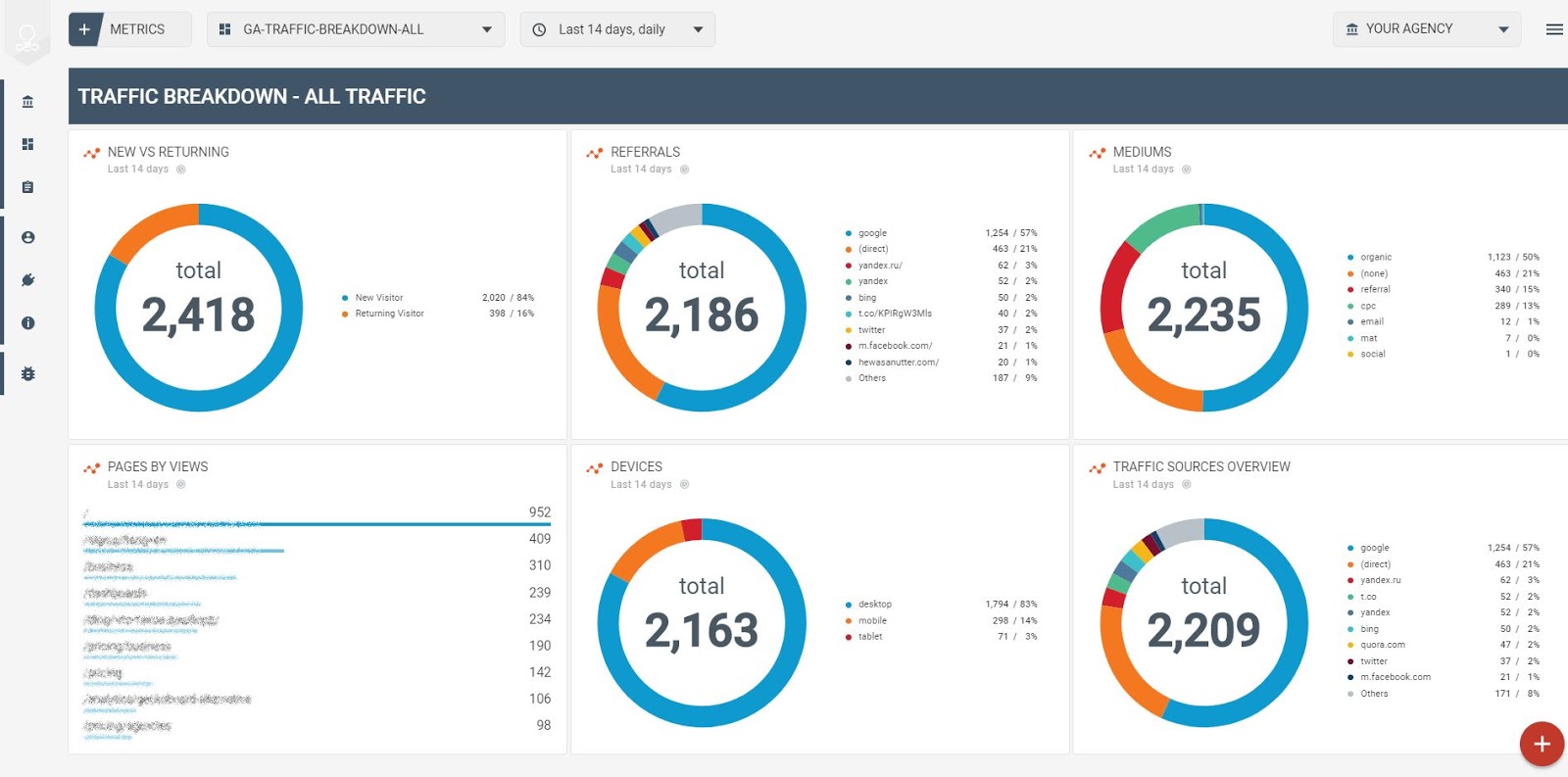This screenshot has height=777, width=1568.
Task: Click the NEW VS RETURNING total 2,418 donut
Action: point(199,308)
